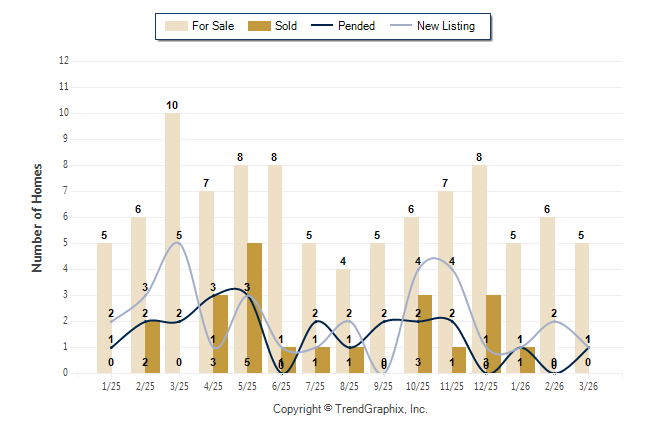Open the TrendGraphix copyright link
The image size is (646, 434).
point(350,409)
